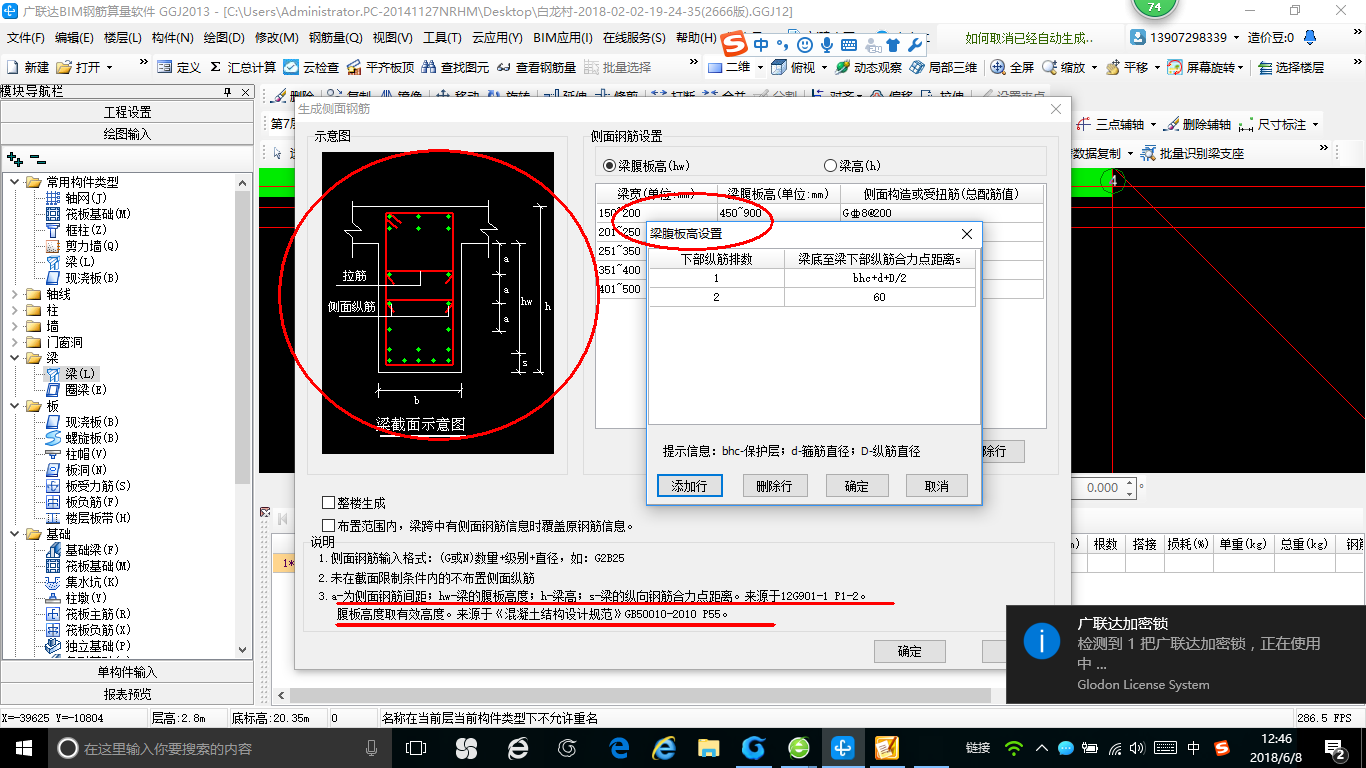
Task: Select 轴网(J) under 常用构件类型
Action: point(78,198)
